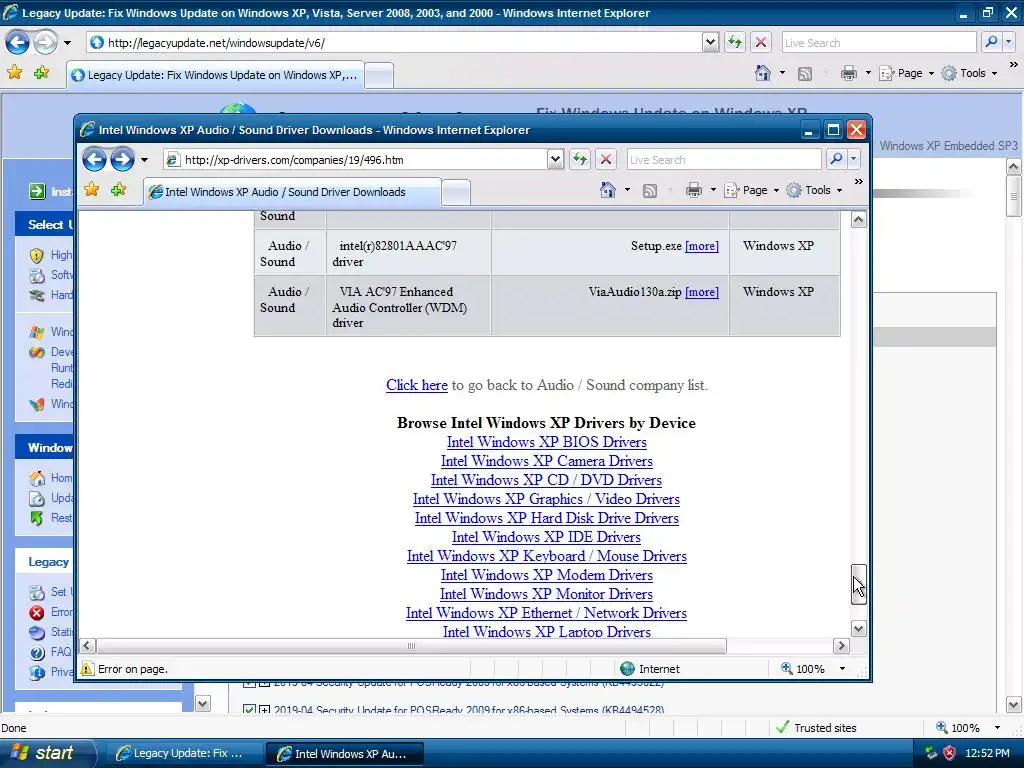Open Intel Windows XP Graphics / Video Drivers
The image size is (1024, 768).
pyautogui.click(x=546, y=499)
